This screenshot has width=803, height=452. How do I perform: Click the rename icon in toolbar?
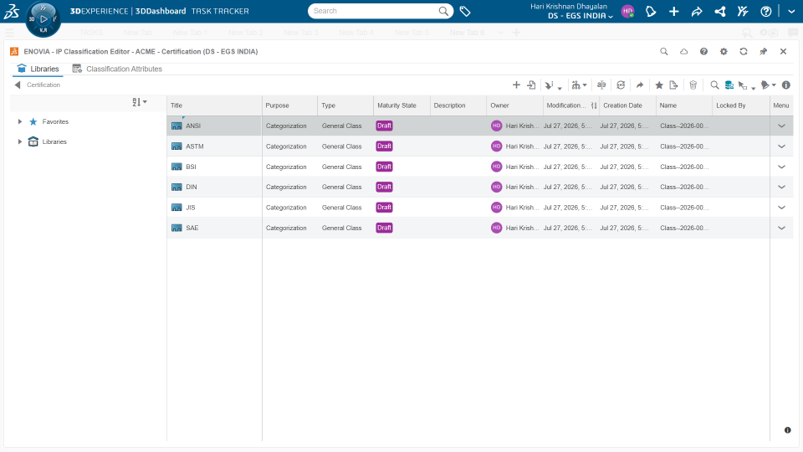tap(601, 85)
